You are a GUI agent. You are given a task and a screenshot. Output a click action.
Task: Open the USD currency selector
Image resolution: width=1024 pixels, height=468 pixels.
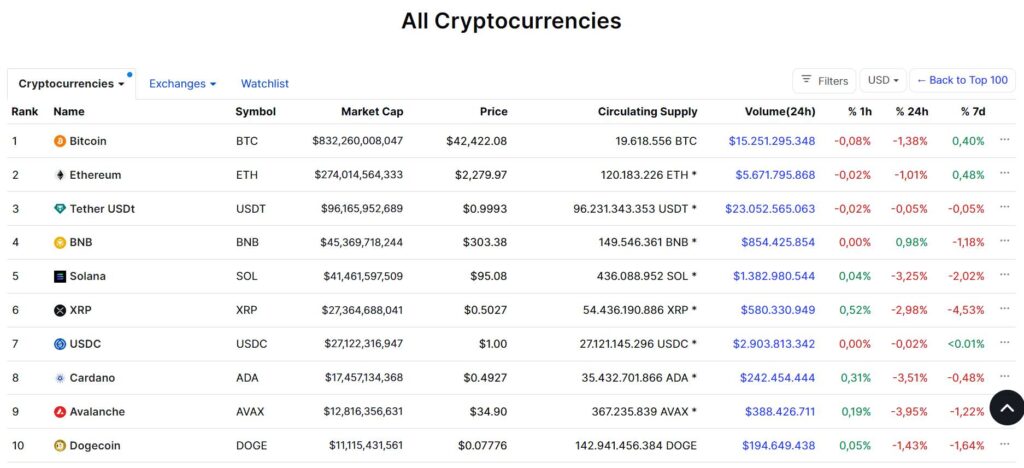pyautogui.click(x=883, y=80)
